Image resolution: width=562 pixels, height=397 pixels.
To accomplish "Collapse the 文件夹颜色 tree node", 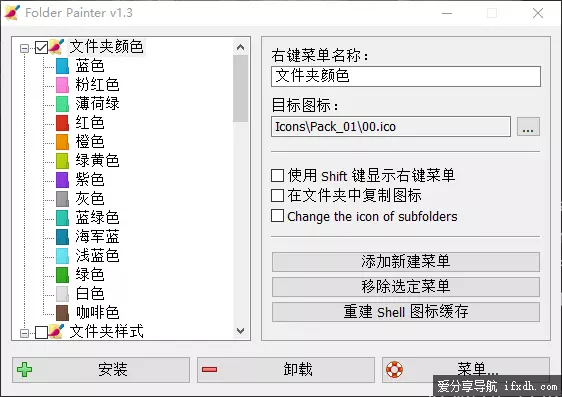I will pos(24,48).
